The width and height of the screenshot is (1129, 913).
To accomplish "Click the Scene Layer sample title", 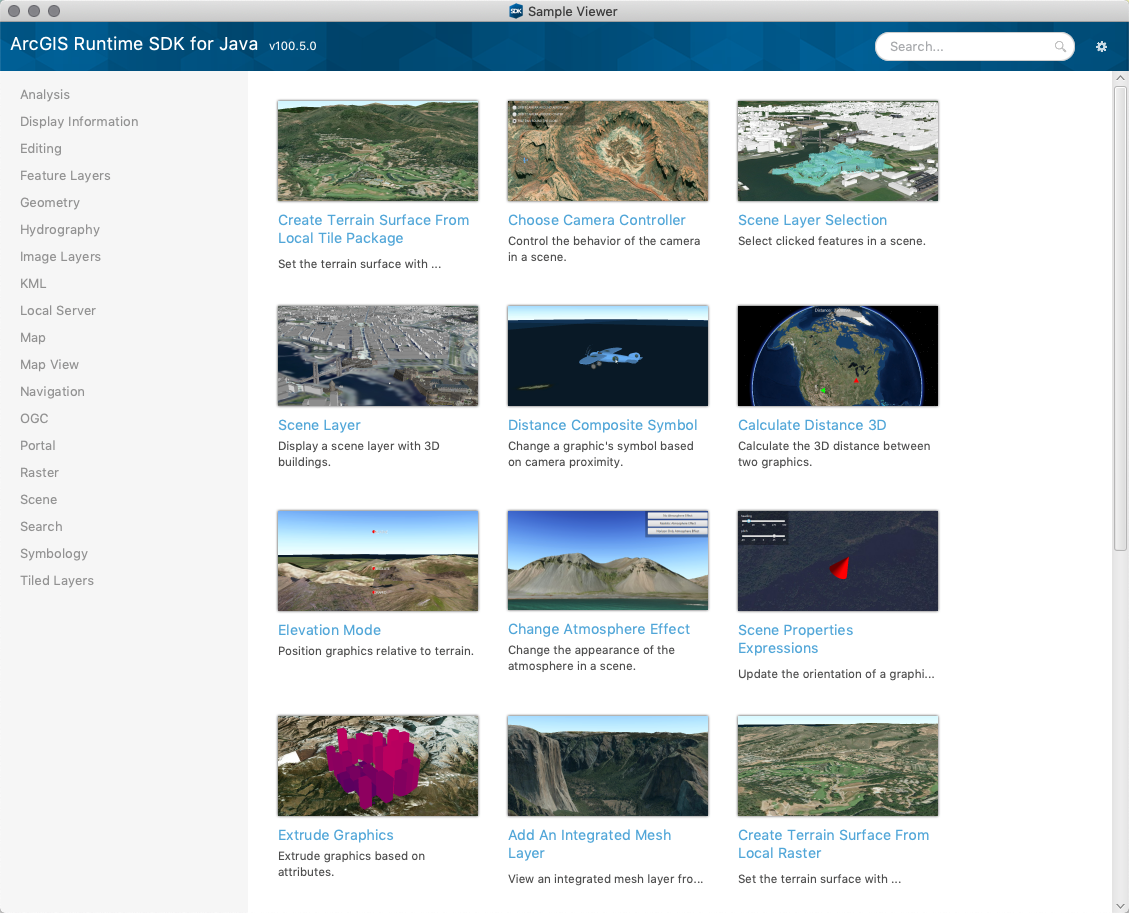I will tap(319, 426).
